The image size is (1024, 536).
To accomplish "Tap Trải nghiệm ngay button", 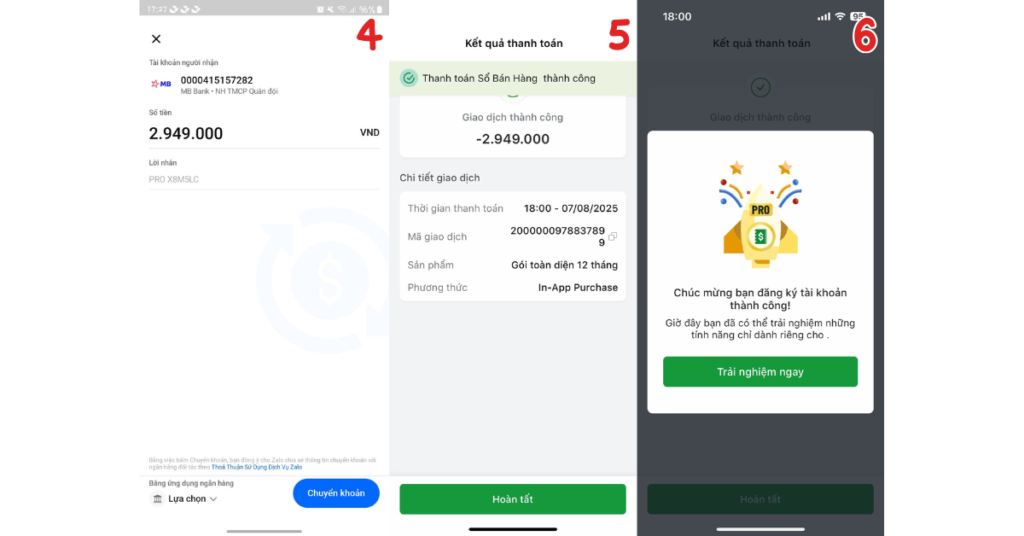I will (760, 372).
